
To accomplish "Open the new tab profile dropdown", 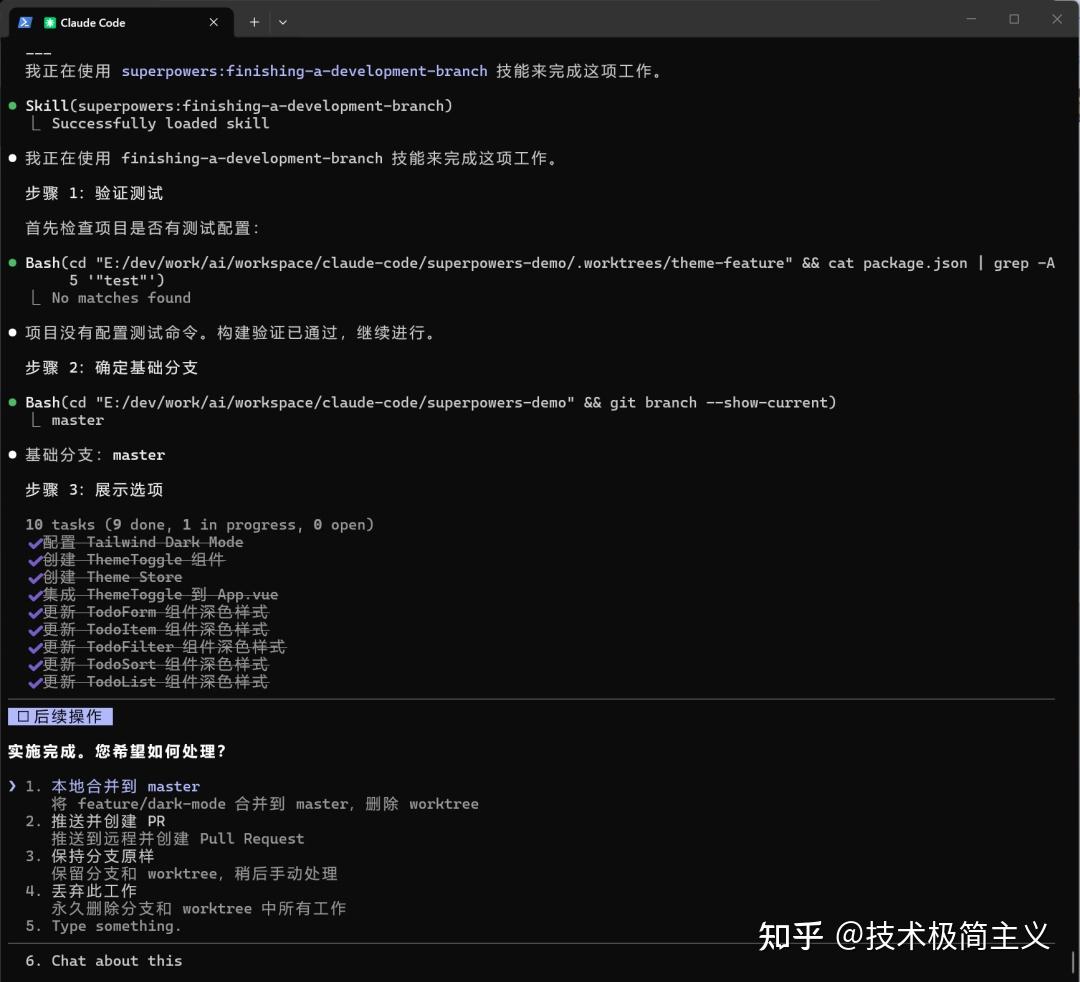I will (282, 22).
